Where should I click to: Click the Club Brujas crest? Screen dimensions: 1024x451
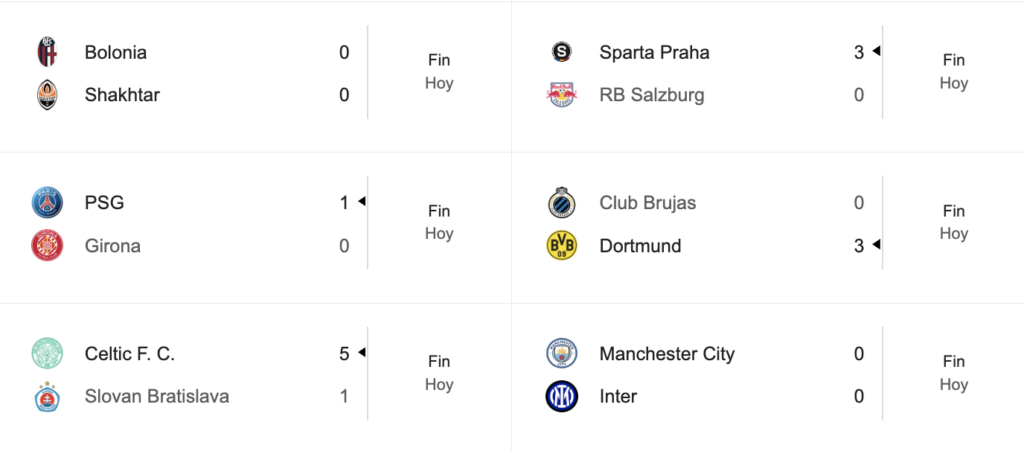[562, 203]
